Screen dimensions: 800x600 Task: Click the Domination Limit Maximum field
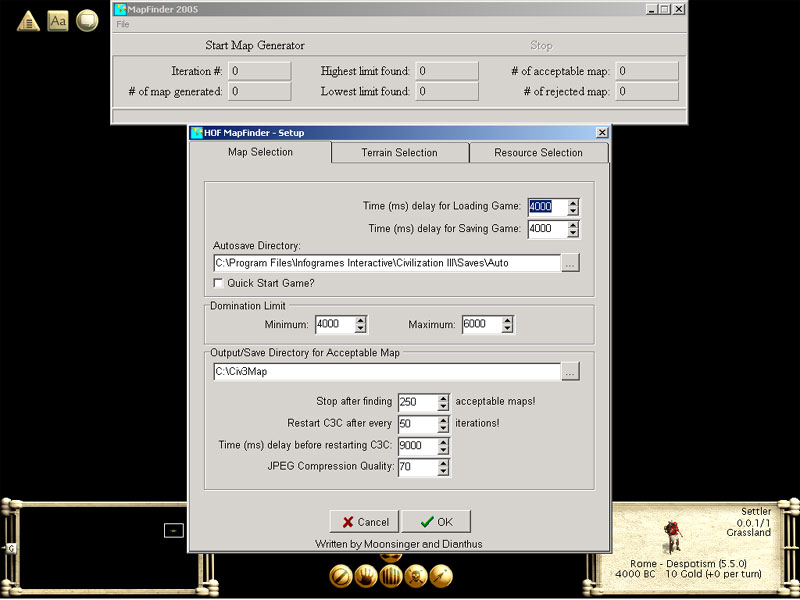click(x=482, y=324)
